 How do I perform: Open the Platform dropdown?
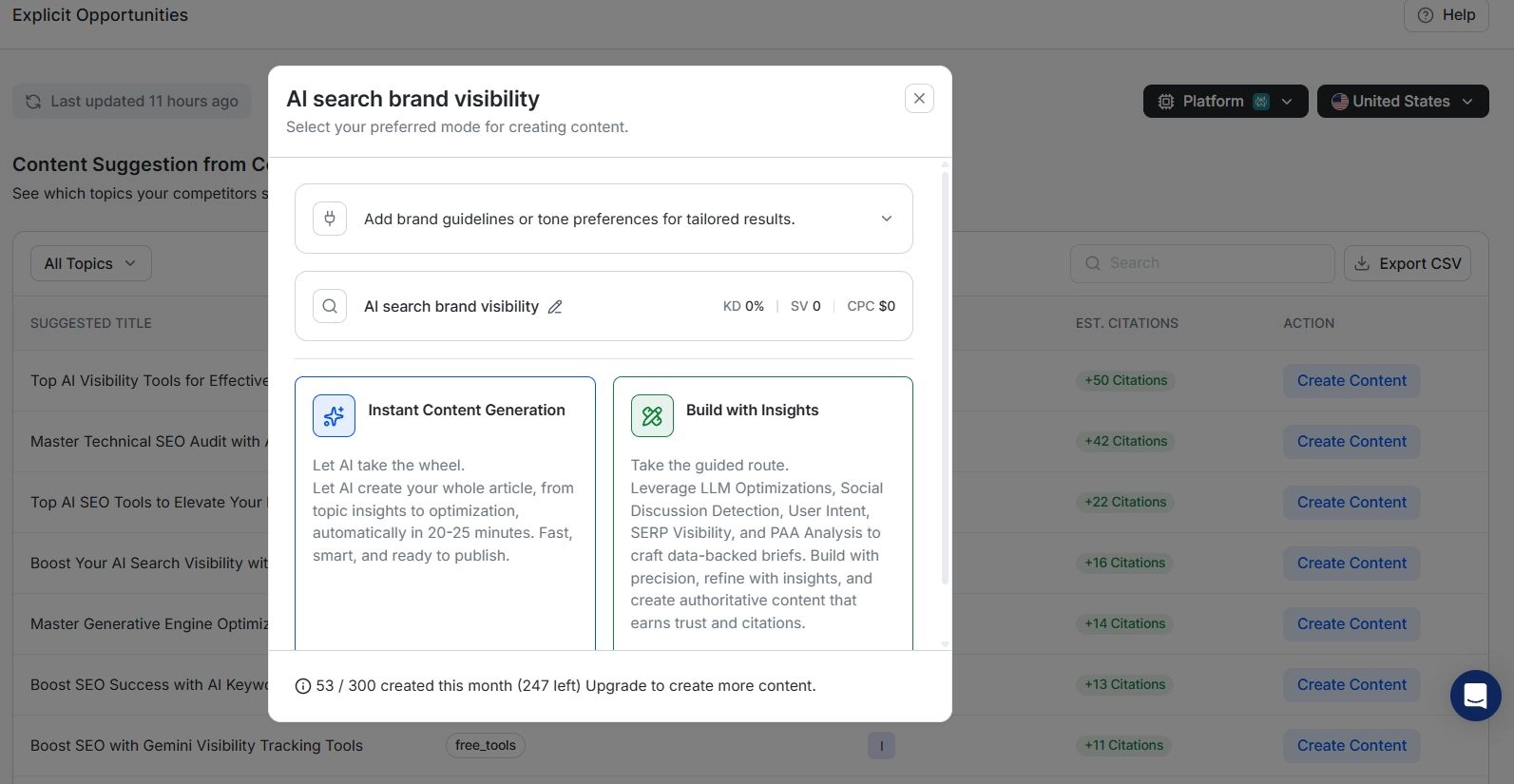point(1224,102)
